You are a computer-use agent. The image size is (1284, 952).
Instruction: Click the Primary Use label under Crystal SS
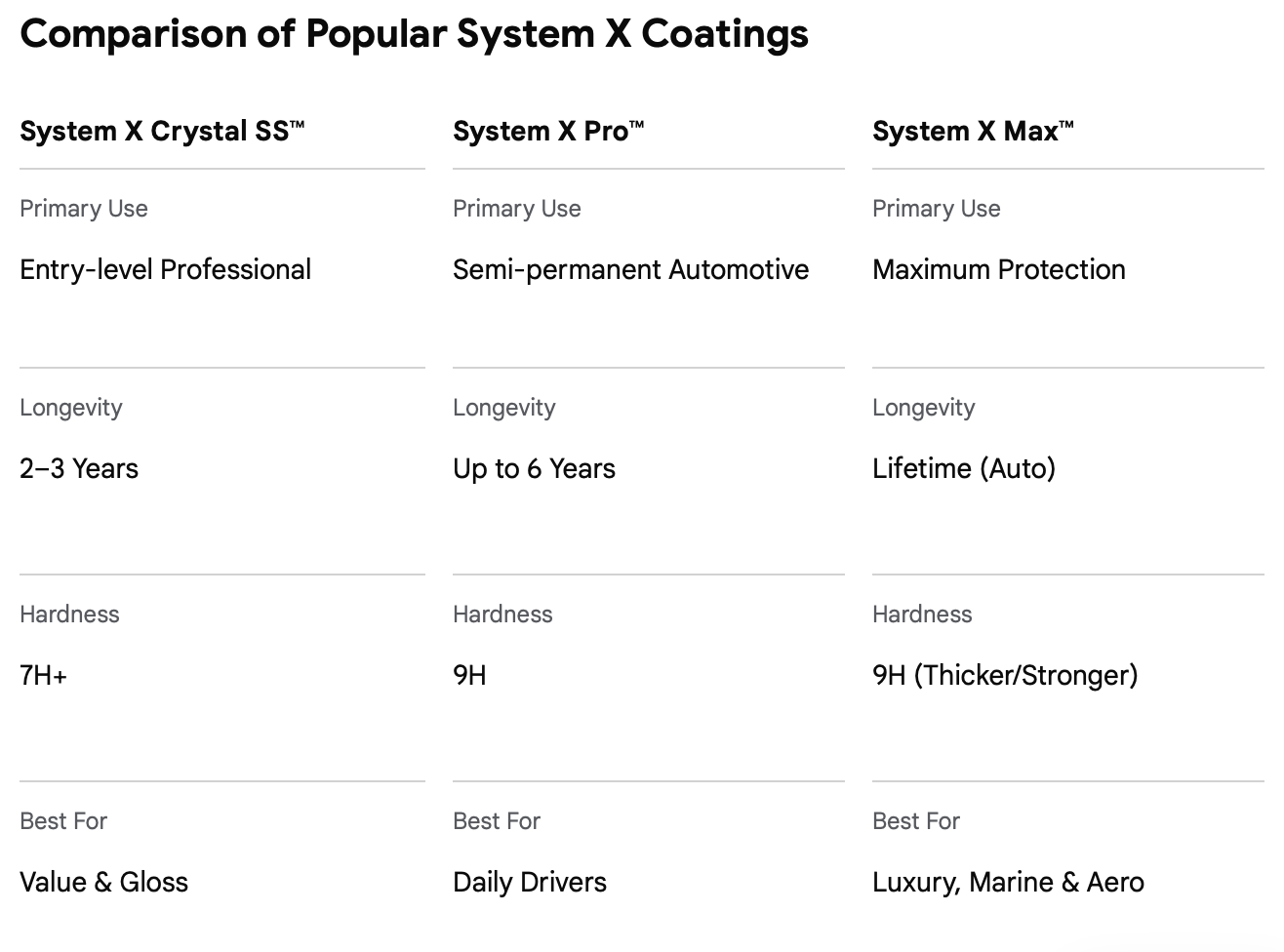pyautogui.click(x=84, y=209)
